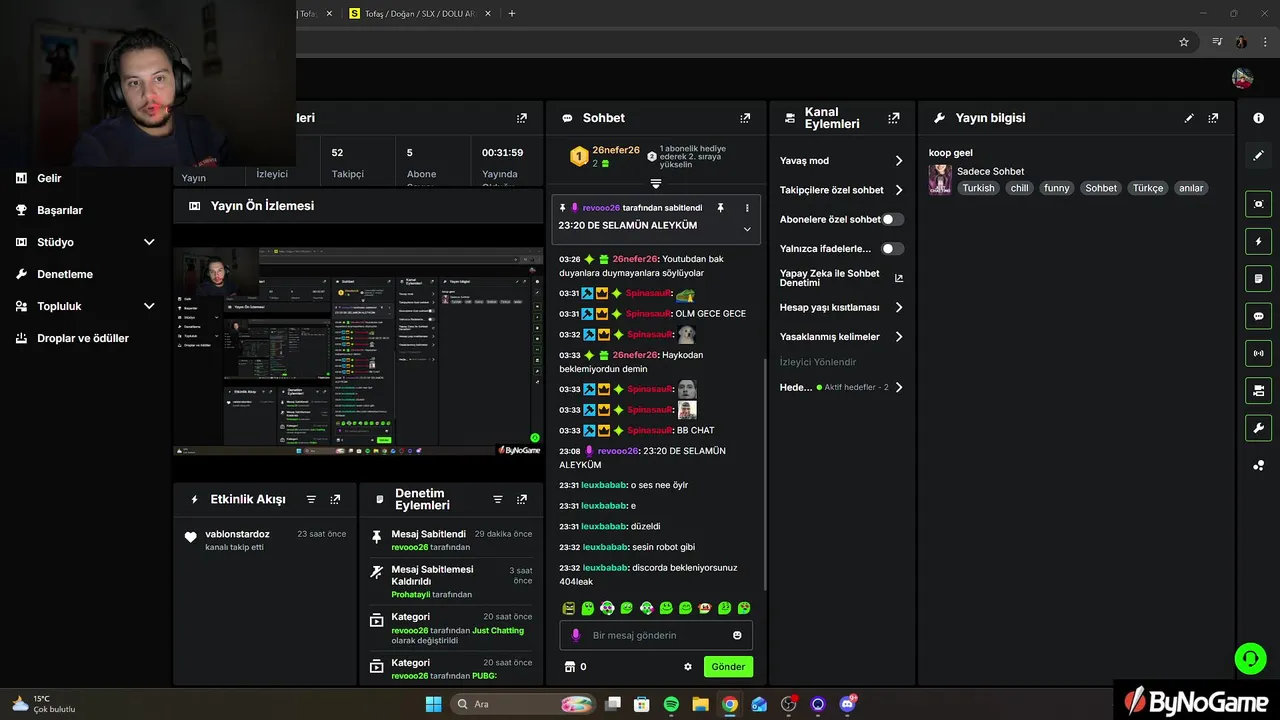Open chat settings gear icon

(x=688, y=667)
